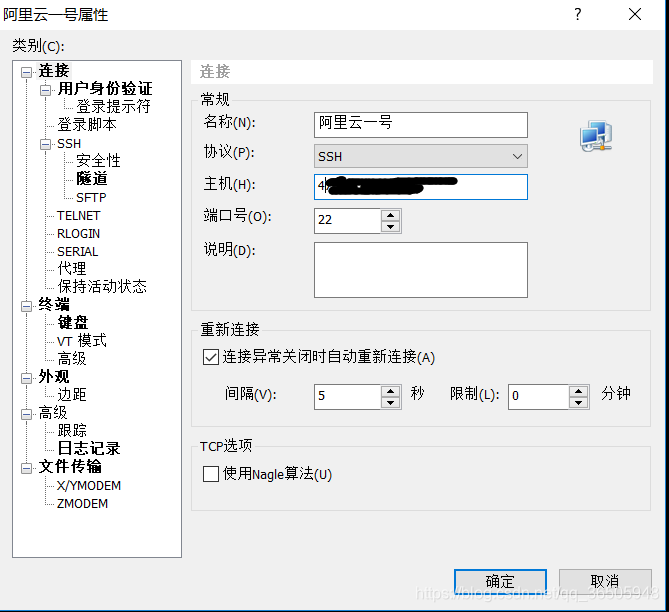This screenshot has height=612, width=669.
Task: Select 边距 tree item
Action: [72, 395]
